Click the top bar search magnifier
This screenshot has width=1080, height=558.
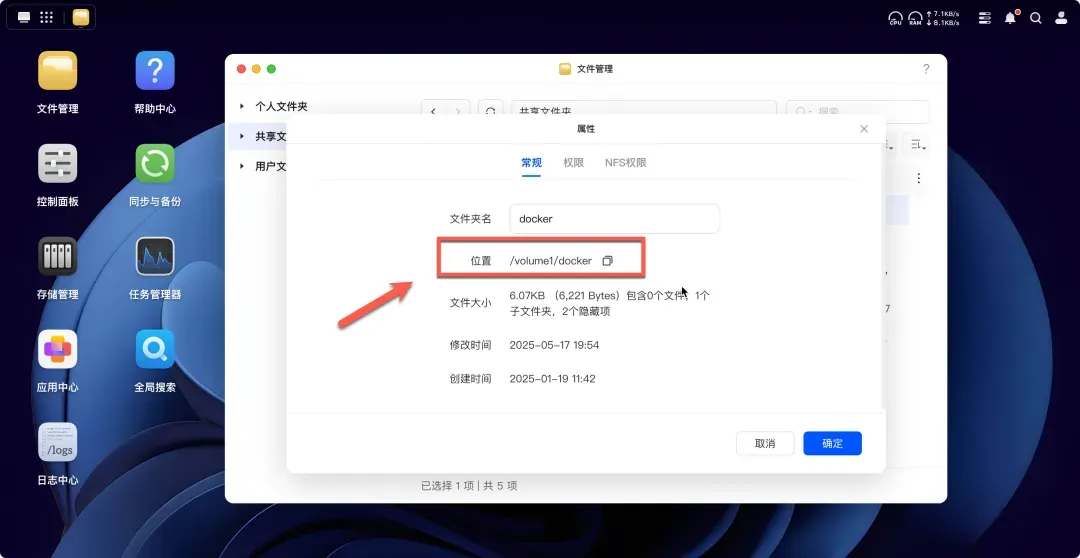pyautogui.click(x=1036, y=18)
